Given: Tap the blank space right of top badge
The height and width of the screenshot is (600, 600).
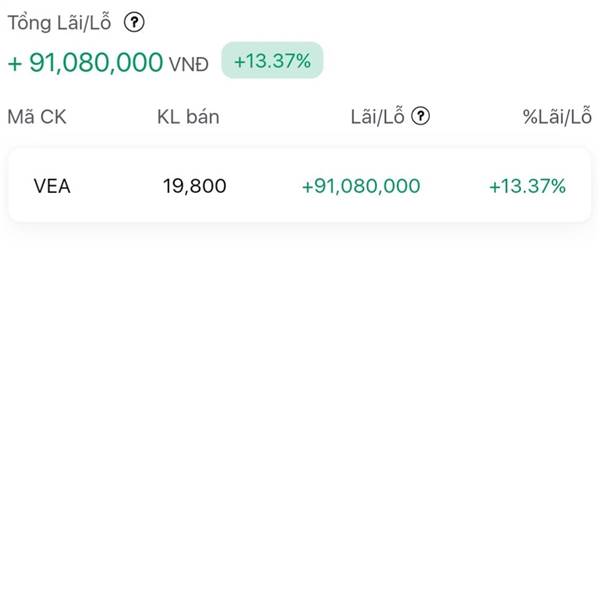Looking at the screenshot, I should (x=450, y=61).
